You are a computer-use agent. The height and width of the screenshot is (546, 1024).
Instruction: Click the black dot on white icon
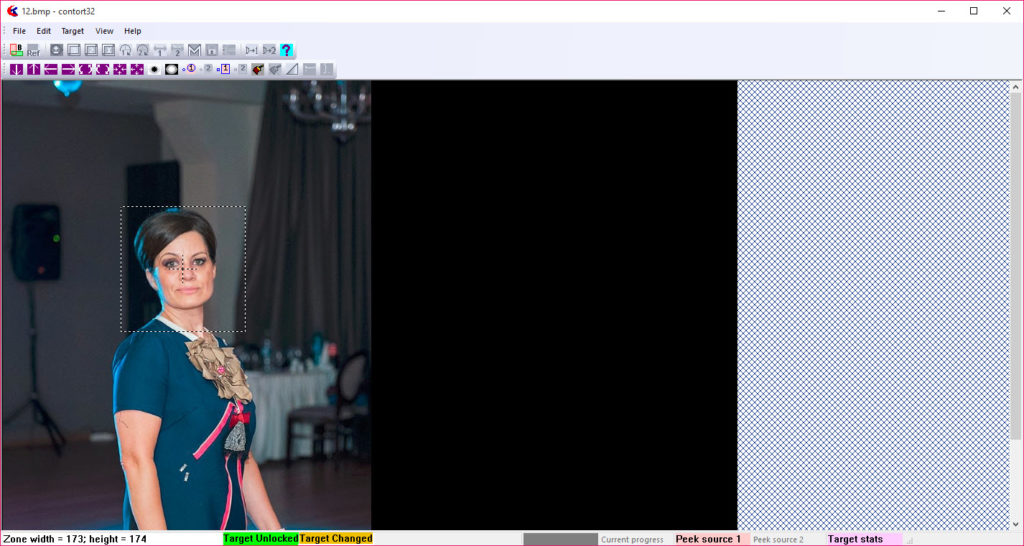click(x=154, y=69)
